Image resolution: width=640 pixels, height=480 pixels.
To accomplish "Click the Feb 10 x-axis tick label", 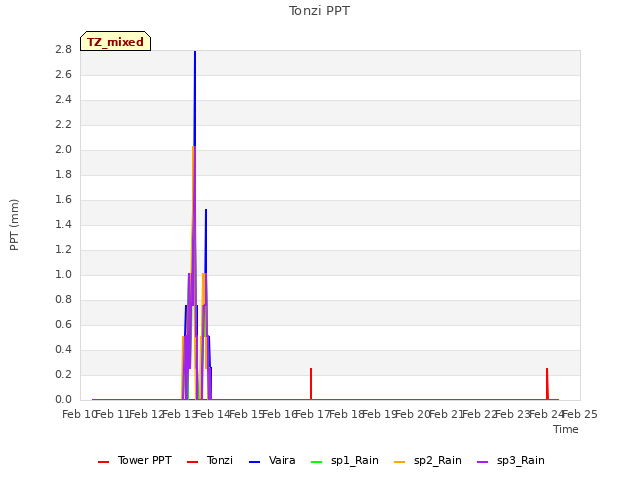I will (79, 414).
